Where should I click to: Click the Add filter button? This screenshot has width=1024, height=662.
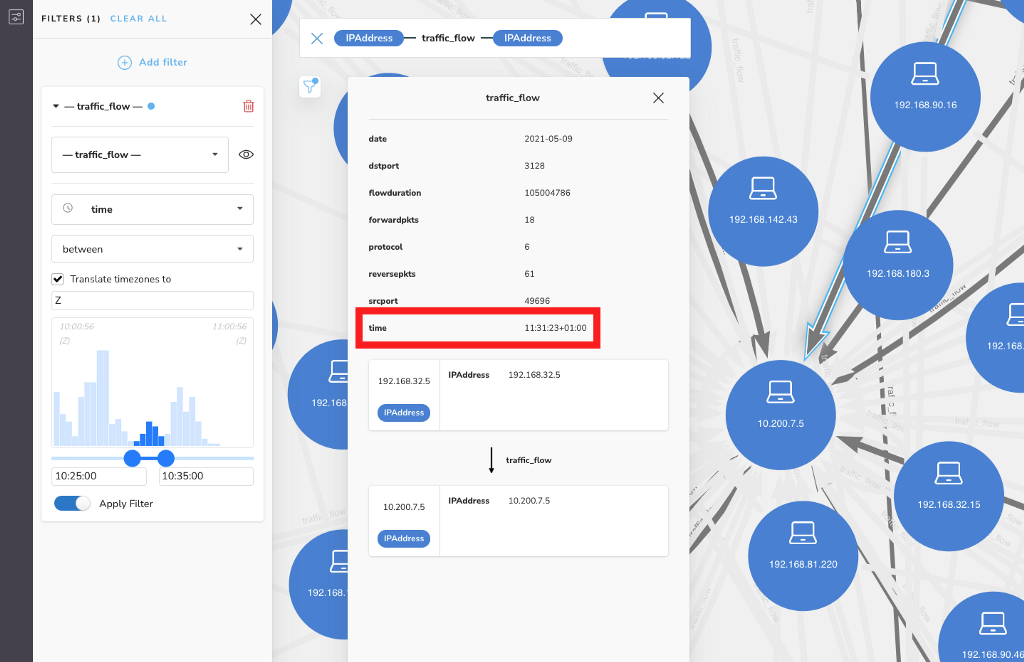click(x=152, y=62)
